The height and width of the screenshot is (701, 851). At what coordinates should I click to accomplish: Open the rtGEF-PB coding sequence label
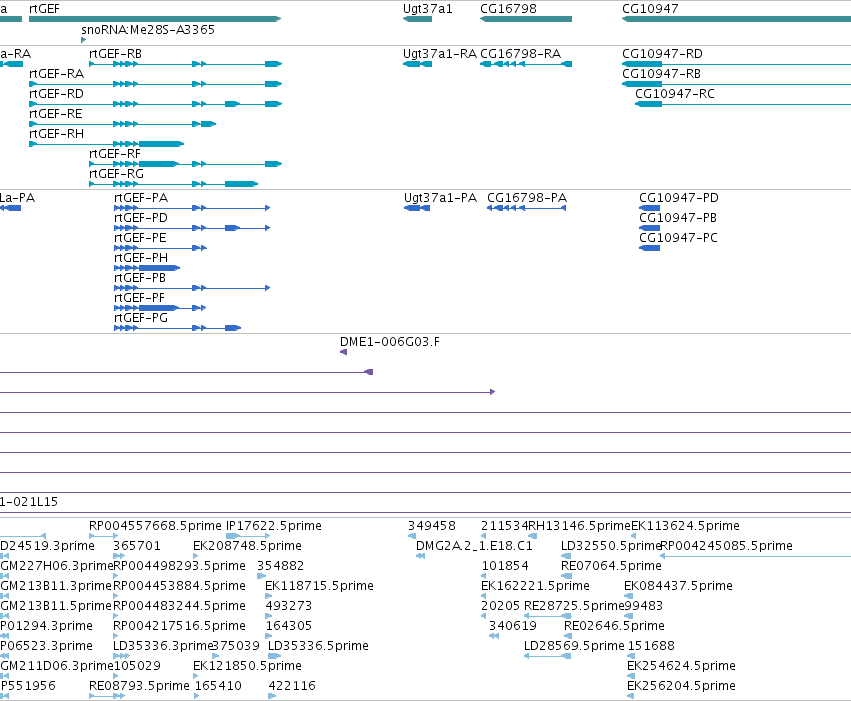(x=140, y=278)
